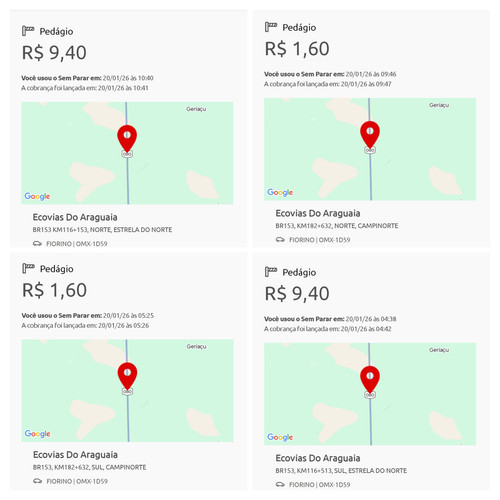The height and width of the screenshot is (500, 500).
Task: Click the red map pin on the 05:25 map
Action: pos(127,376)
